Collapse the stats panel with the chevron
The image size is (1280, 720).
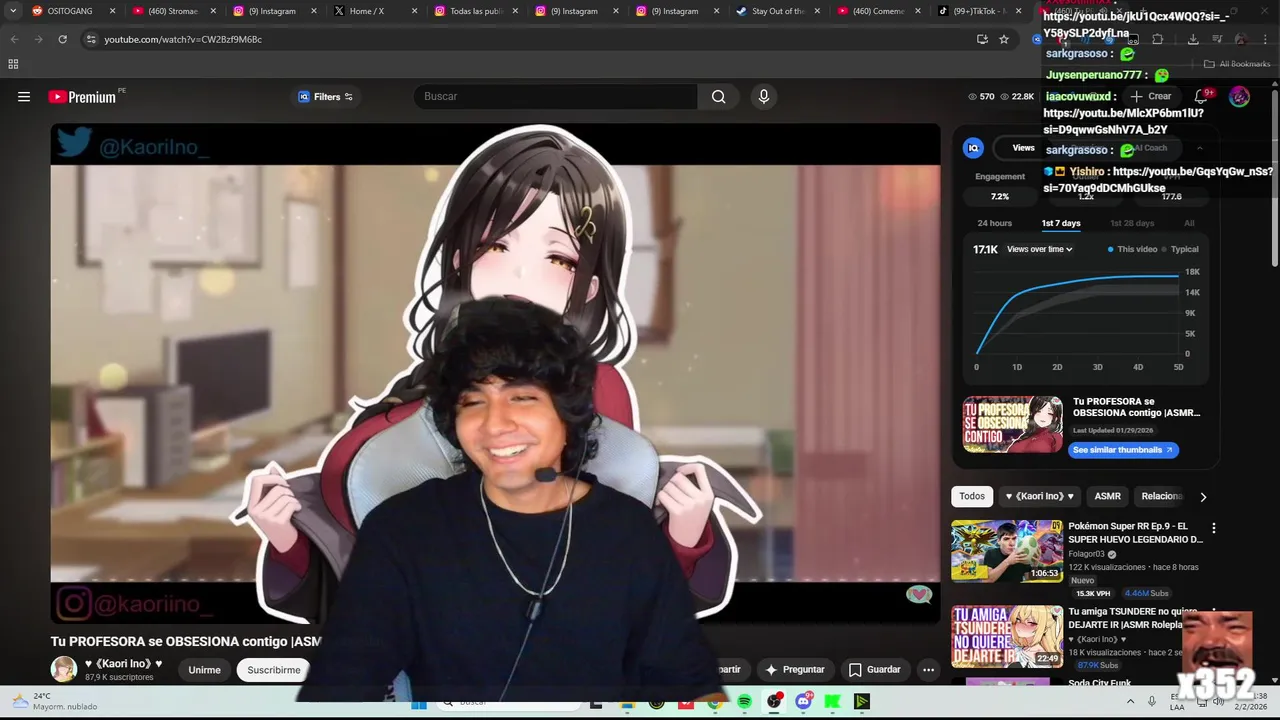1199,148
